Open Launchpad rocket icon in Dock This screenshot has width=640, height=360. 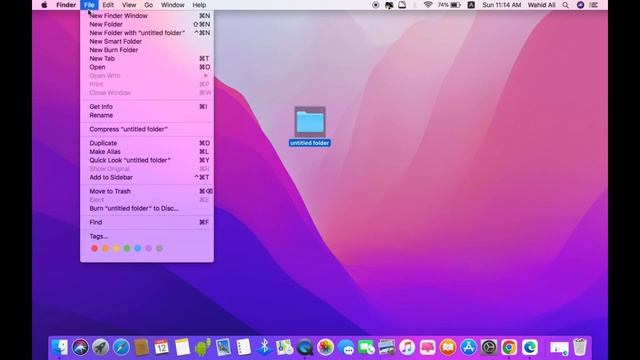point(101,347)
